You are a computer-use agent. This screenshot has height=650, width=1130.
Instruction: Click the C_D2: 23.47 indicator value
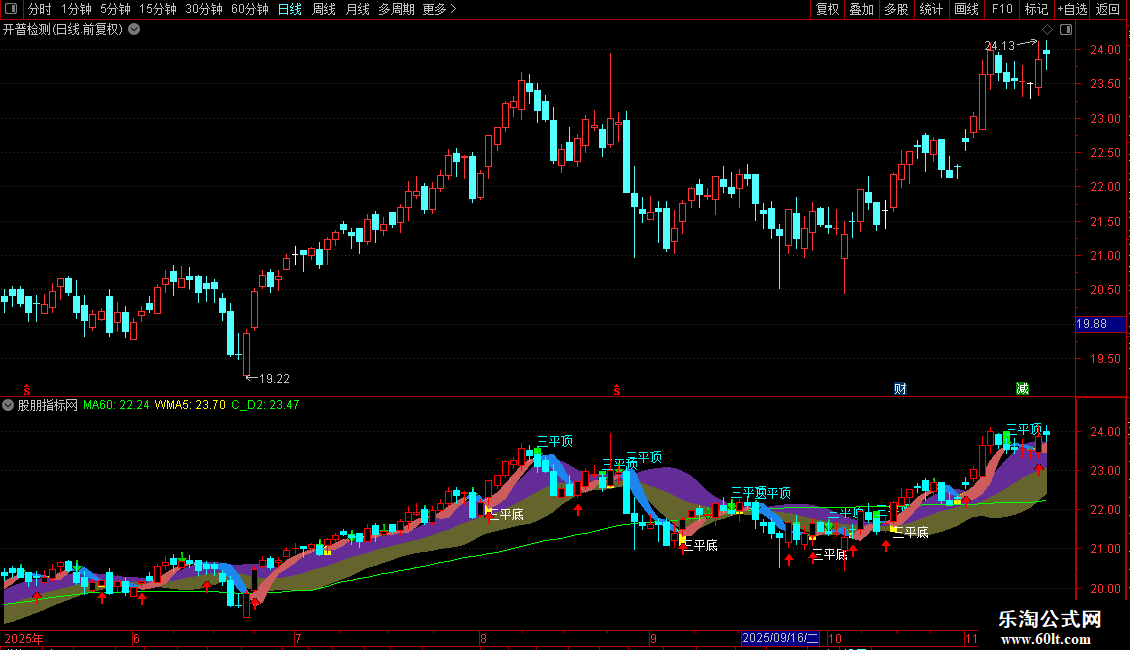pyautogui.click(x=265, y=405)
